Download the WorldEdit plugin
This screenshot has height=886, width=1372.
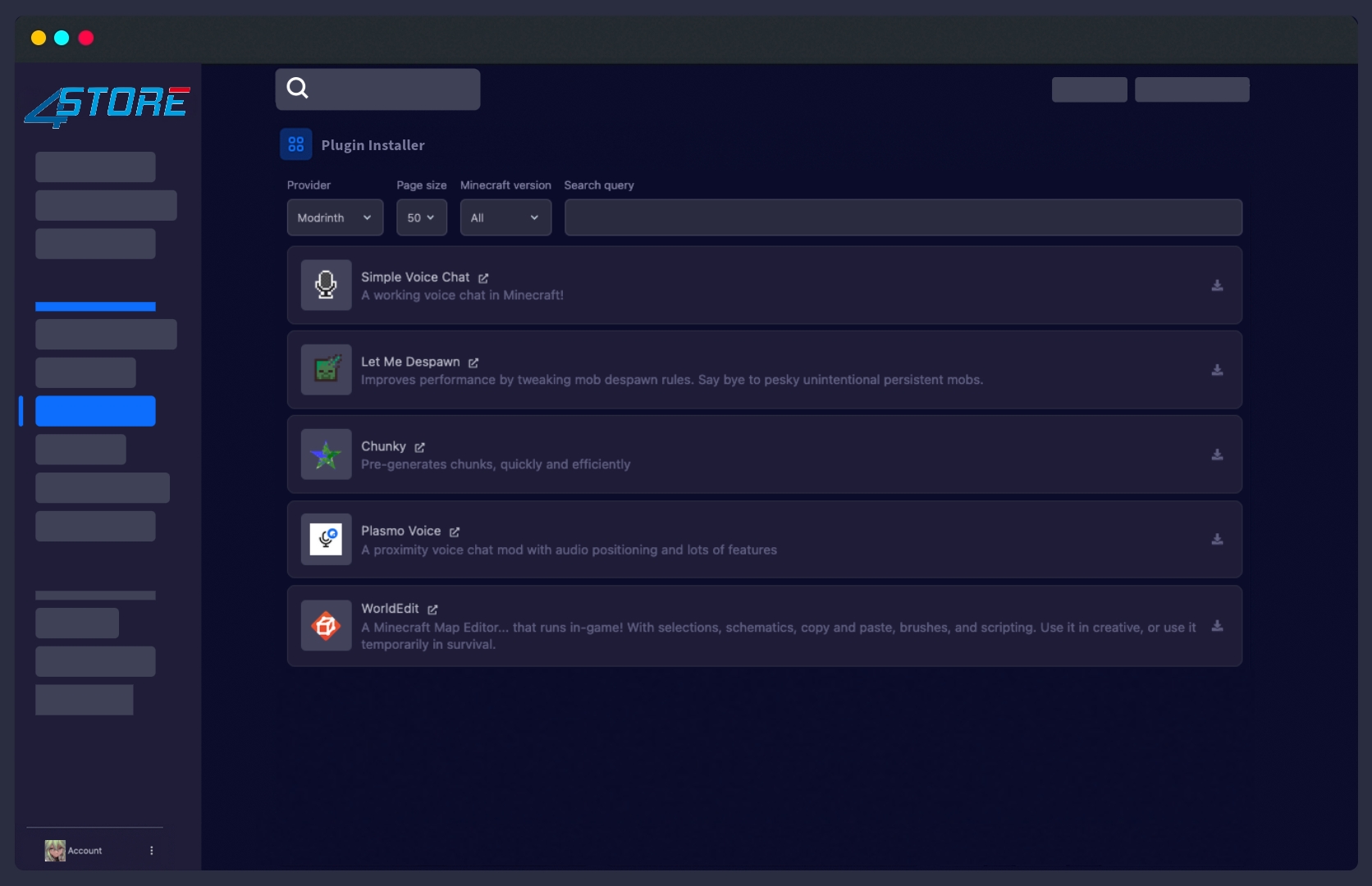click(x=1217, y=626)
